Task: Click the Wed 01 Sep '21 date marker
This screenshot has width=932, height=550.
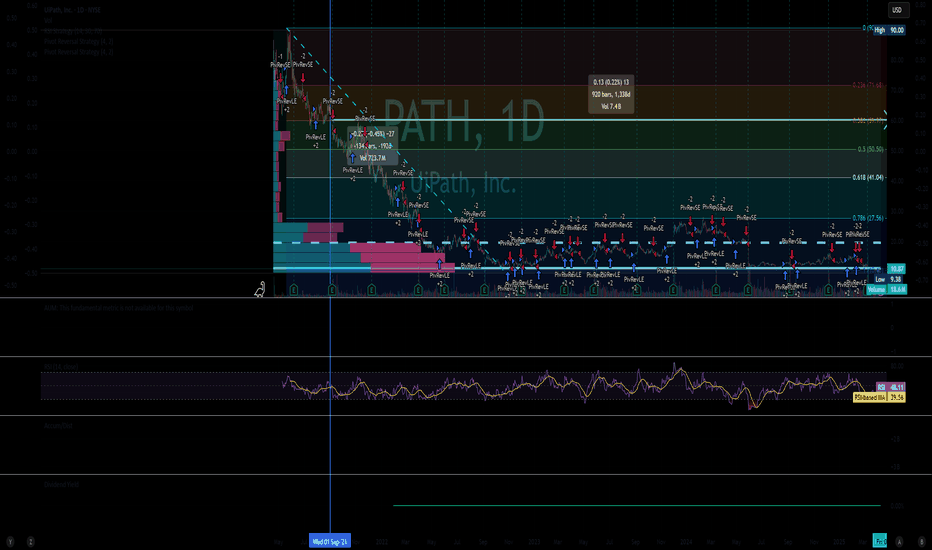Action: tap(330, 541)
